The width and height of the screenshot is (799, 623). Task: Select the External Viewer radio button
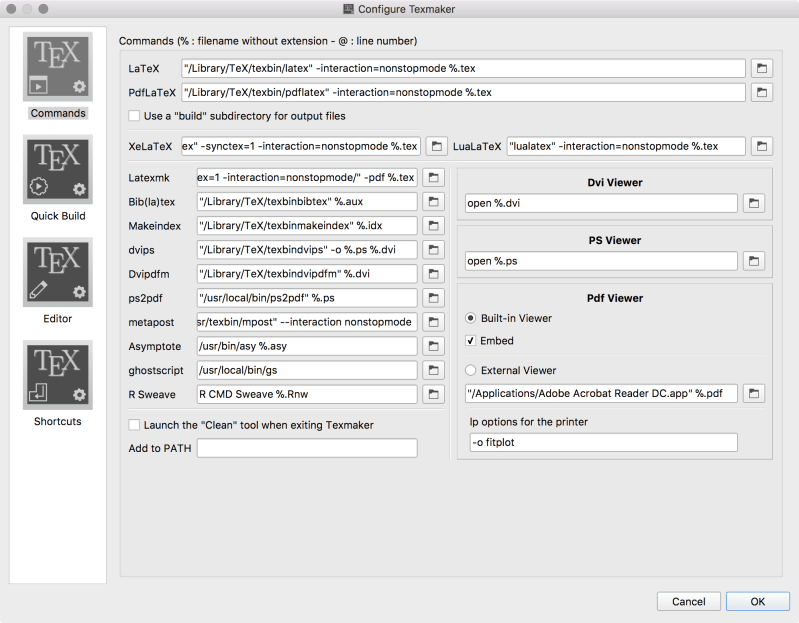click(471, 370)
